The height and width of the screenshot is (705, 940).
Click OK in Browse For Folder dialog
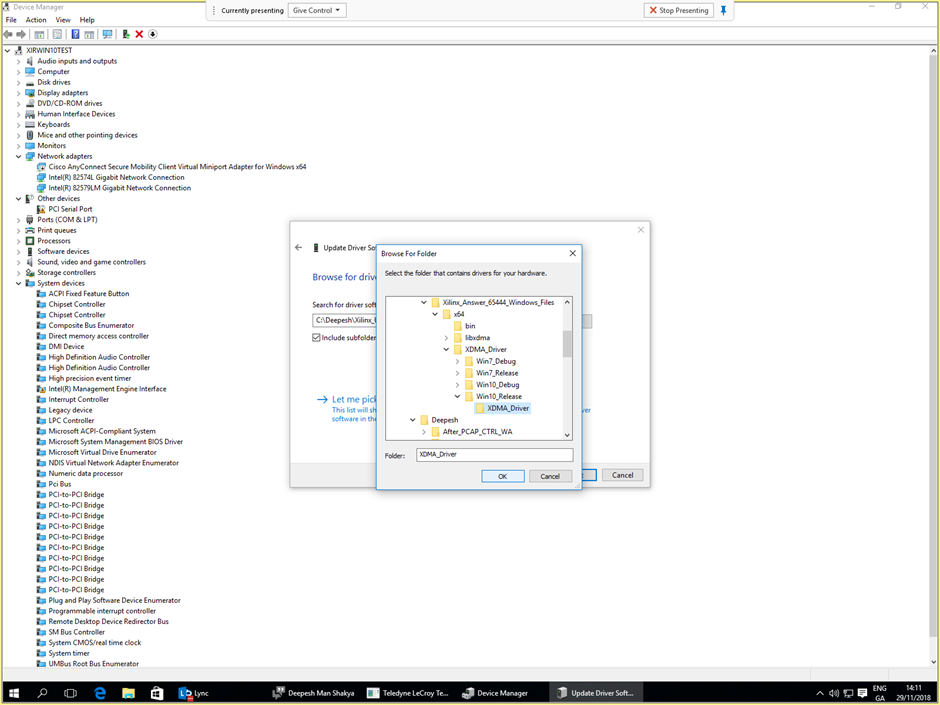pyautogui.click(x=503, y=476)
